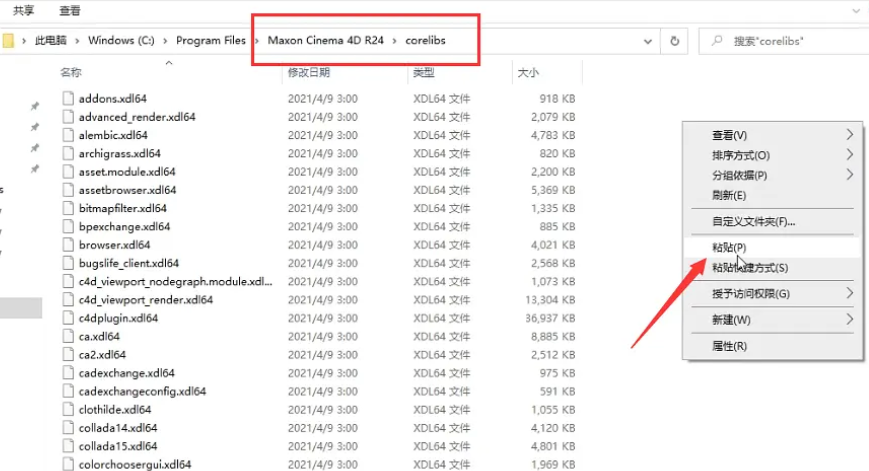Viewport: 869px width, 471px height.
Task: Expand the 新建(W) submenu arrow
Action: [x=850, y=319]
